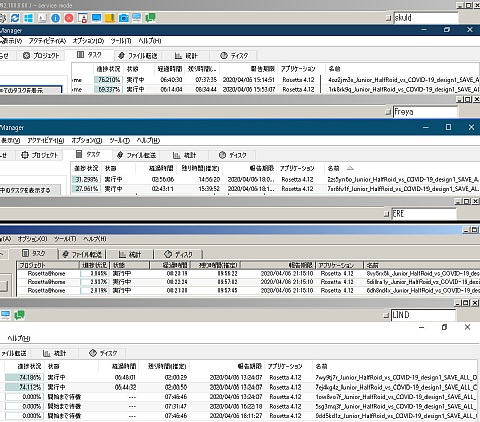Click the LIND name input field
The width and height of the screenshot is (480, 422).
pyautogui.click(x=423, y=315)
